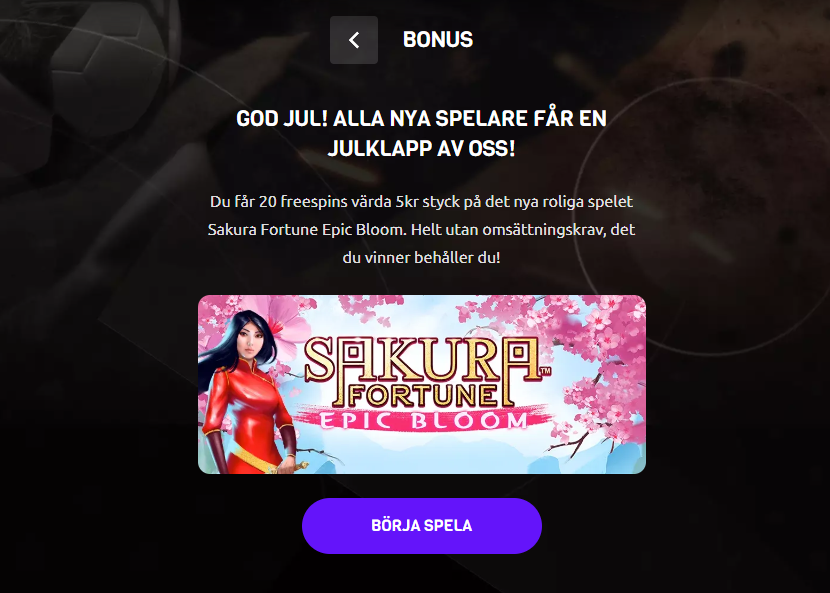Click the 'du vinner behåller du!' line
This screenshot has height=593, width=830.
click(x=421, y=258)
